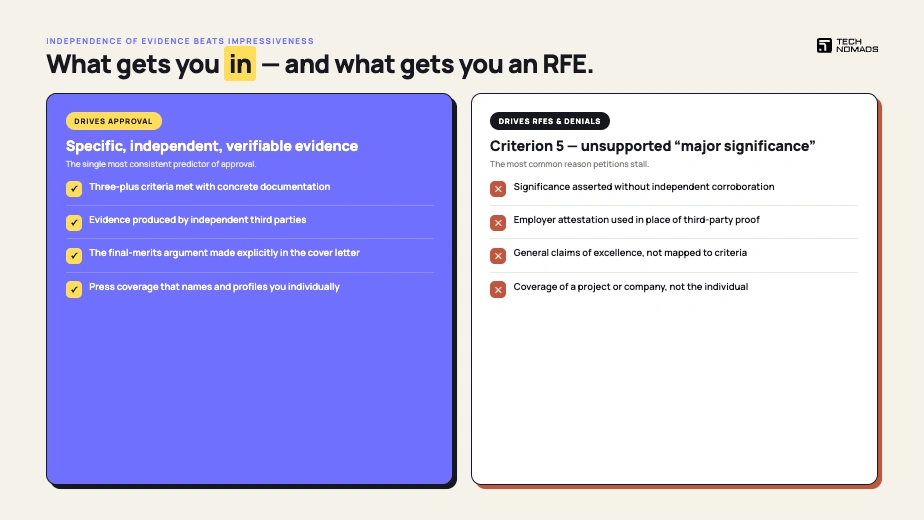Click red X beside 'Coverage of a project or company'
The width and height of the screenshot is (924, 520).
[498, 289]
